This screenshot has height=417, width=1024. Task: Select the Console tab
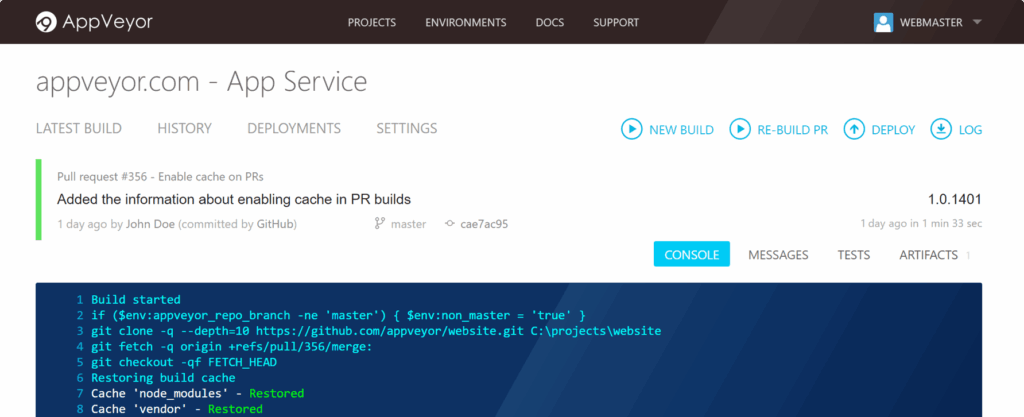(x=692, y=255)
